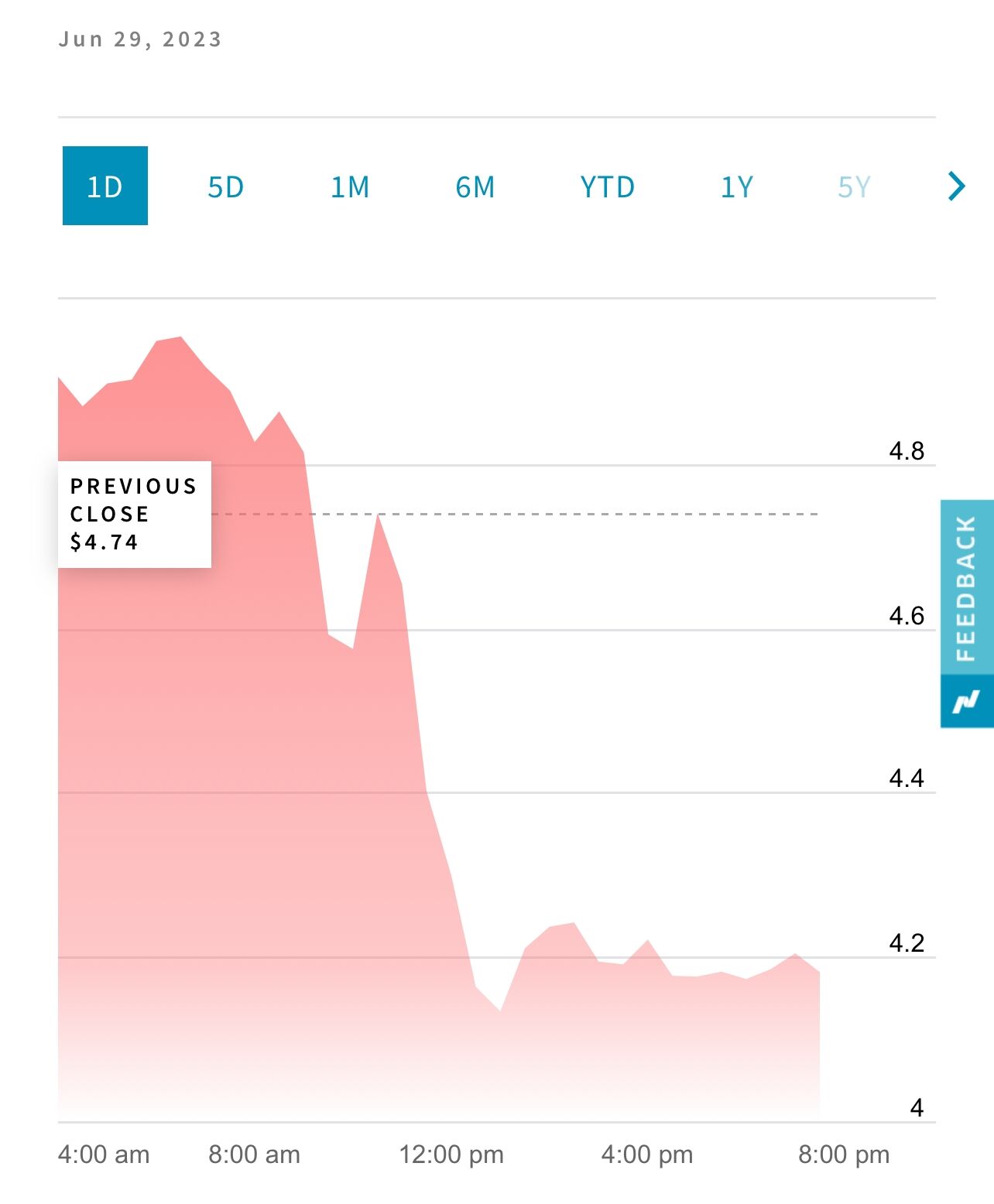
Task: Click the 12:00 pm time axis label
Action: pyautogui.click(x=451, y=1154)
